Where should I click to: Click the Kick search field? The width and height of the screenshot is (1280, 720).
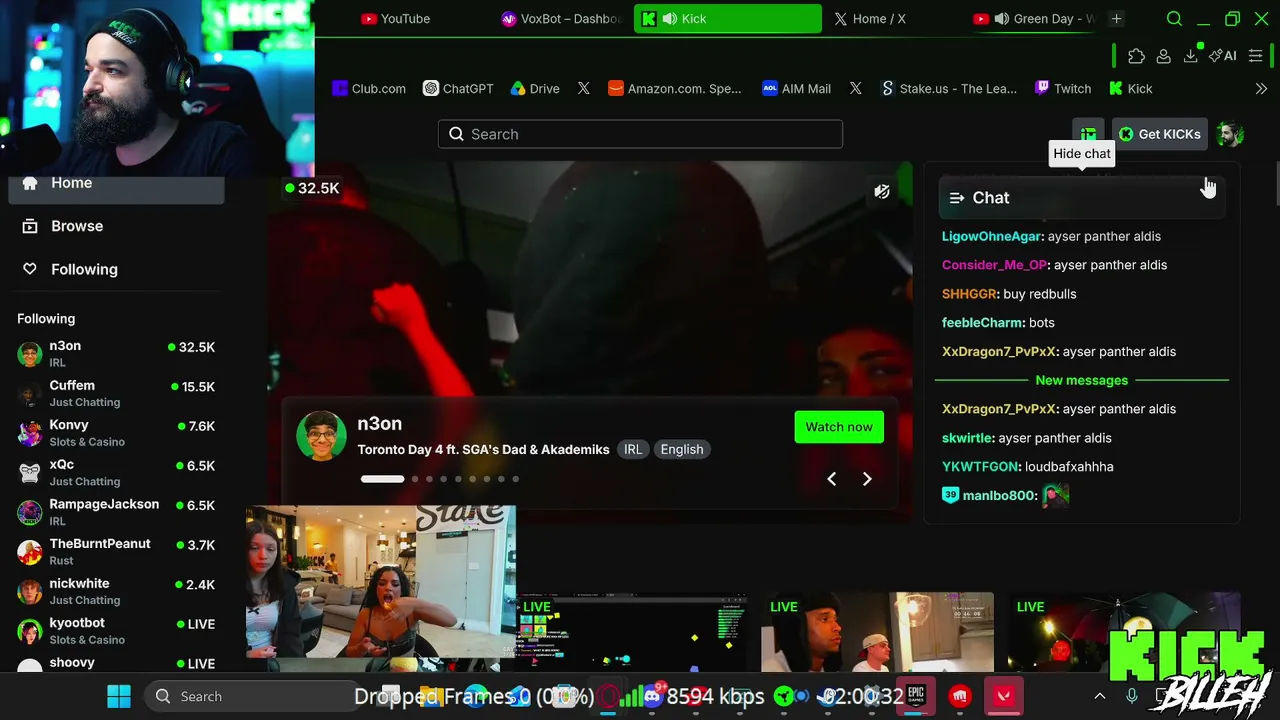[640, 134]
